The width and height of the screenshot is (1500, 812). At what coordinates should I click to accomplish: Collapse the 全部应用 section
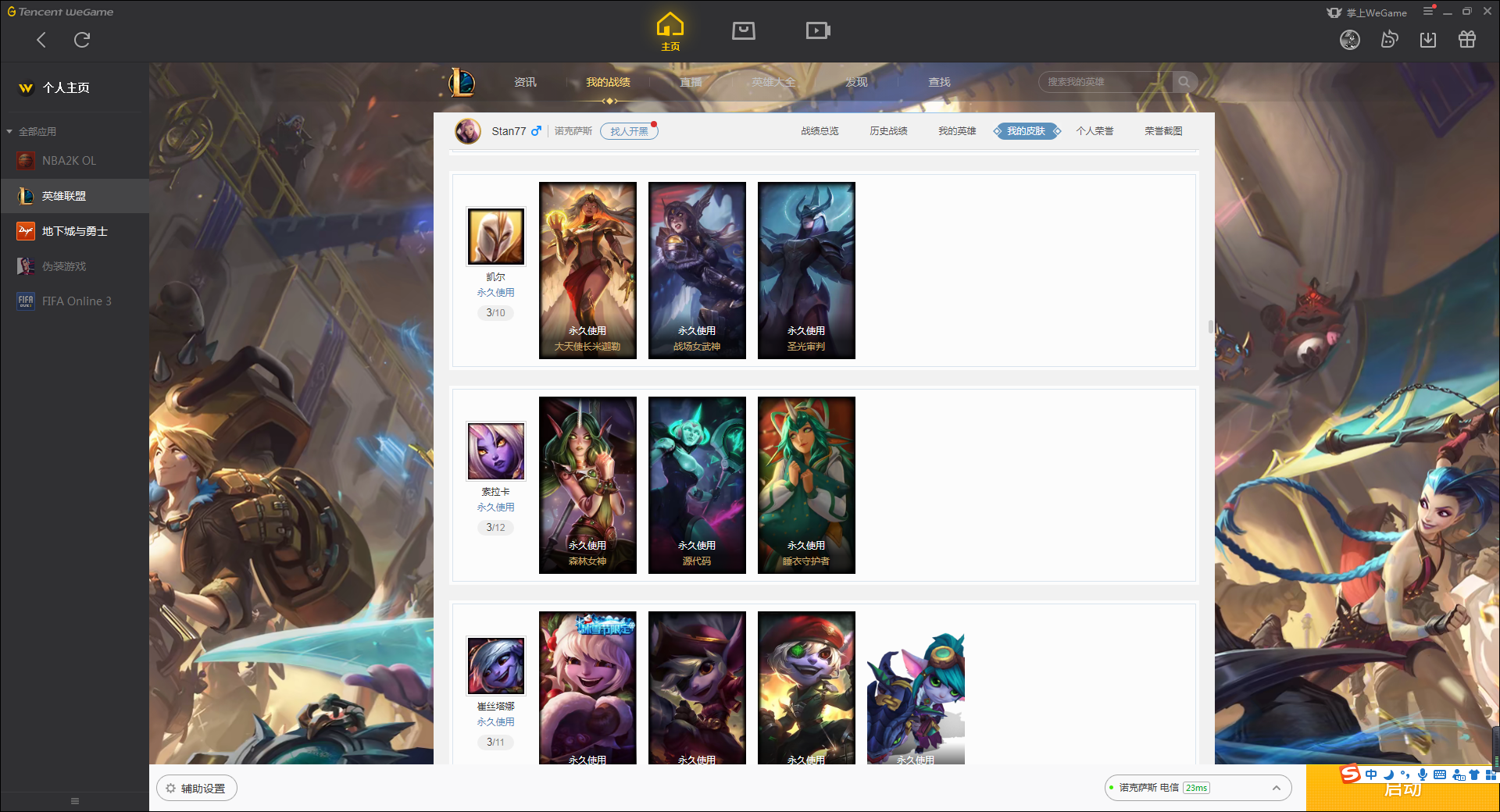tap(32, 131)
